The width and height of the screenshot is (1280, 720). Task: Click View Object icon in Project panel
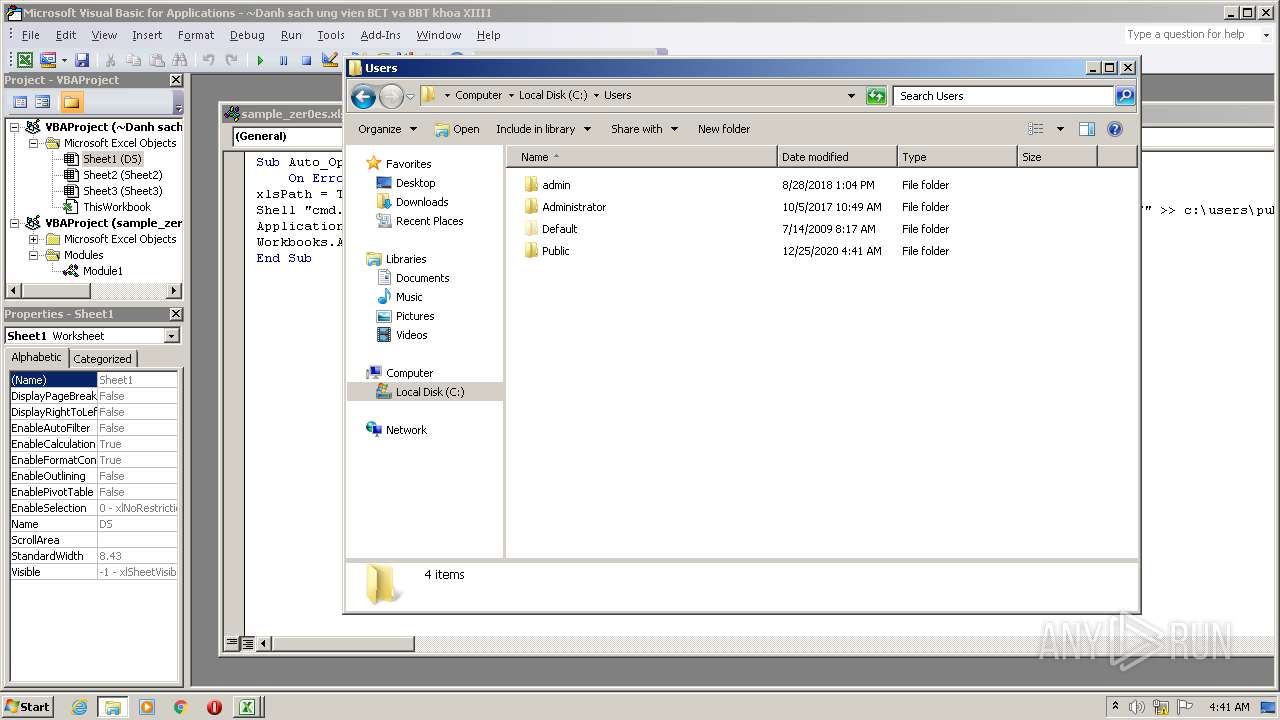[x=43, y=102]
